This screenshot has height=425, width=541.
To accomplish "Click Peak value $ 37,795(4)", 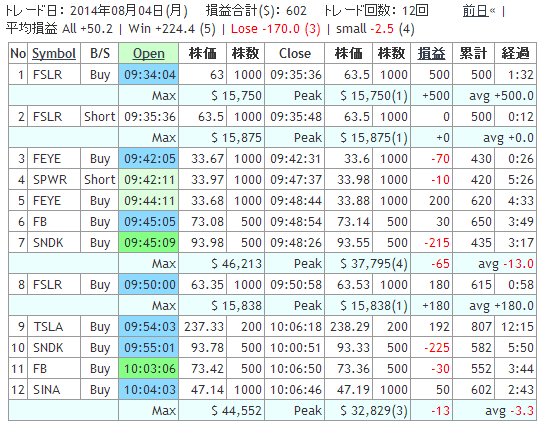I will [x=374, y=264].
